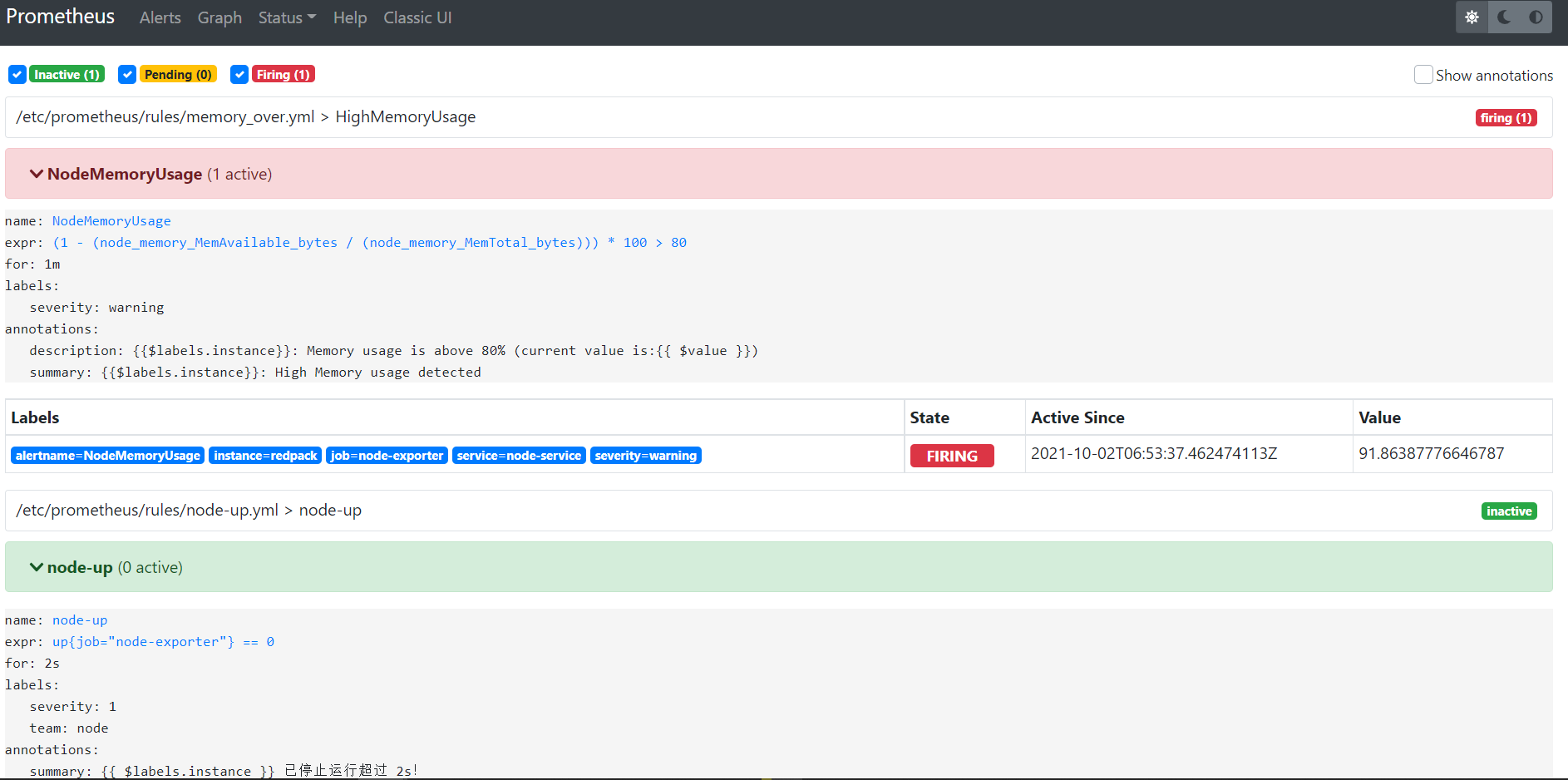Switch to the Classic UI

pyautogui.click(x=417, y=17)
